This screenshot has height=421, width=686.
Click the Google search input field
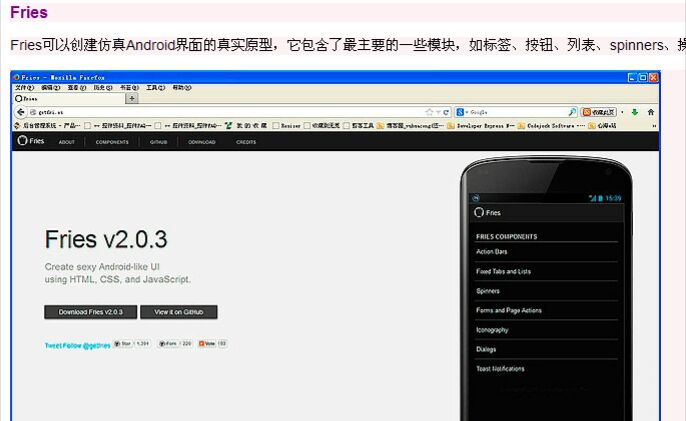pyautogui.click(x=518, y=112)
